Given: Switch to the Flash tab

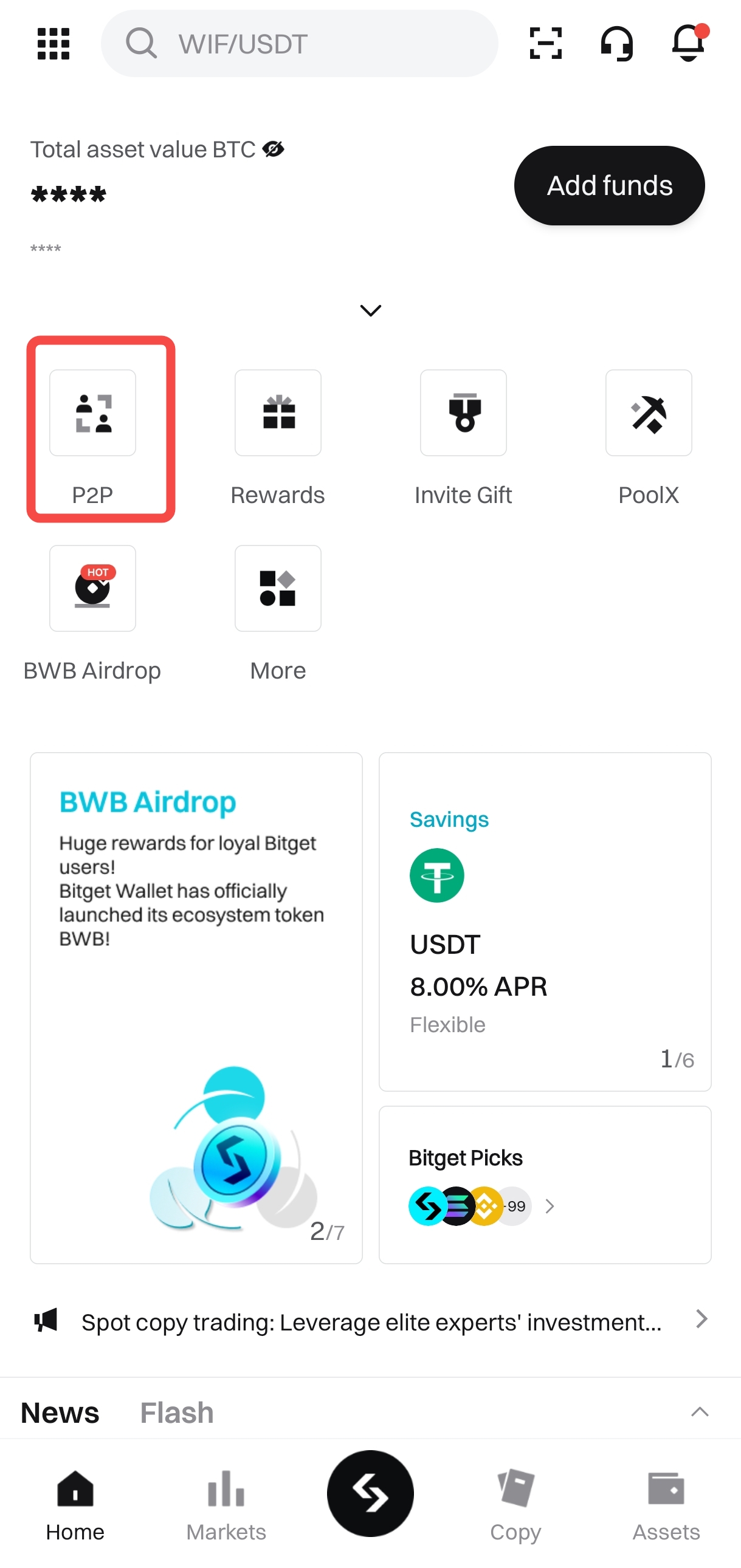Looking at the screenshot, I should (x=176, y=1412).
